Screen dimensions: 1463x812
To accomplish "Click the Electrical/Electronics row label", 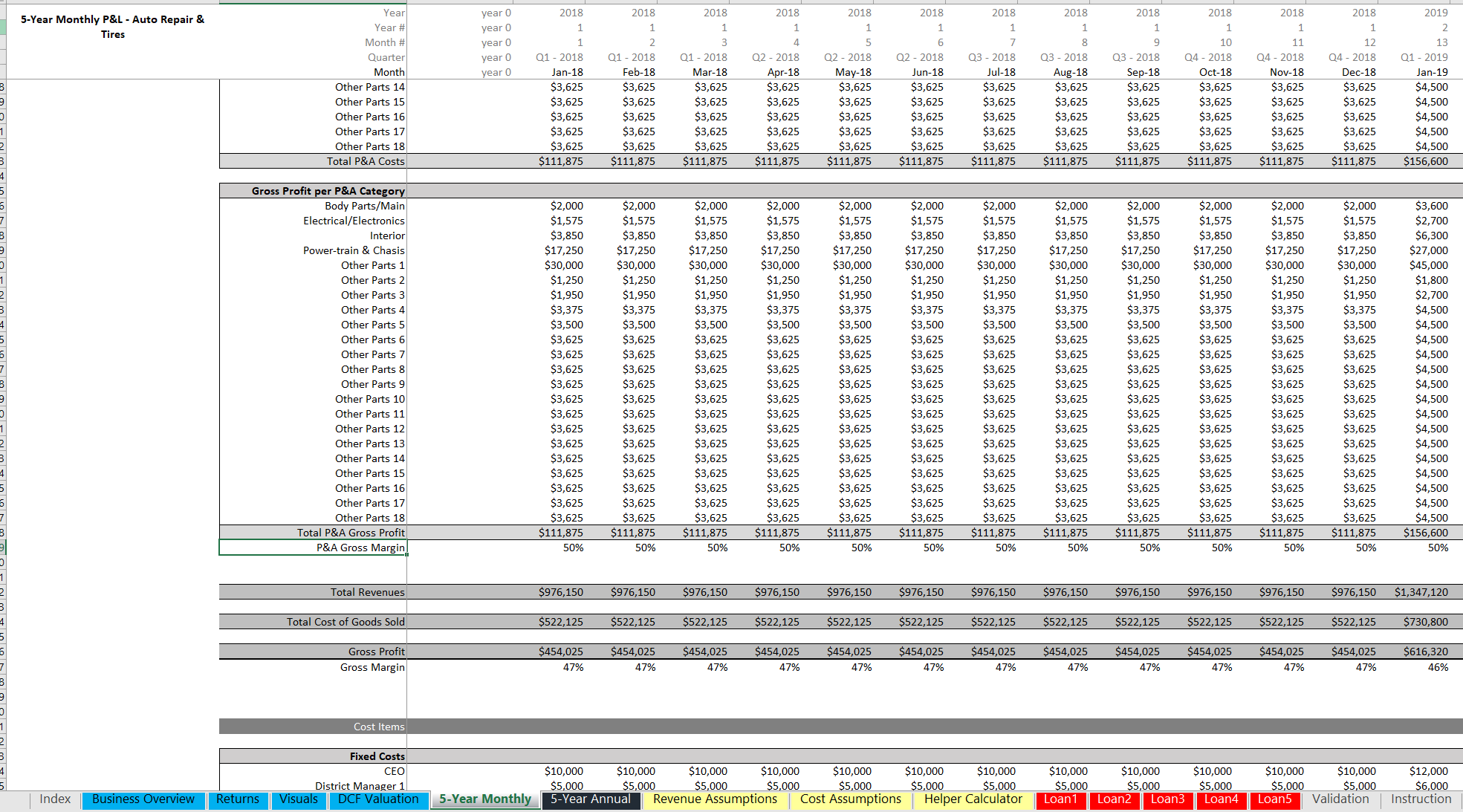I will pyautogui.click(x=354, y=221).
